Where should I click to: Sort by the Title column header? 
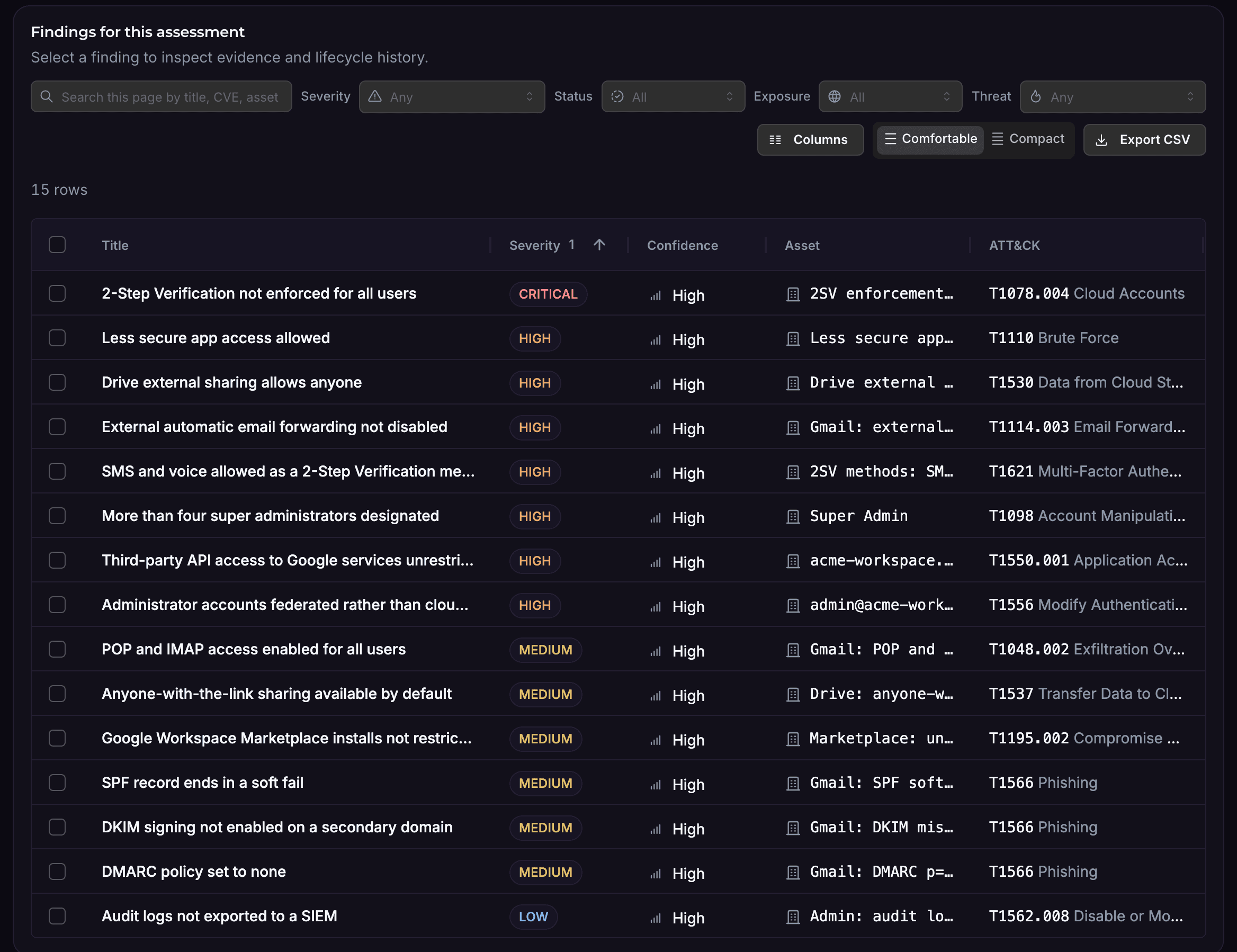click(x=115, y=245)
